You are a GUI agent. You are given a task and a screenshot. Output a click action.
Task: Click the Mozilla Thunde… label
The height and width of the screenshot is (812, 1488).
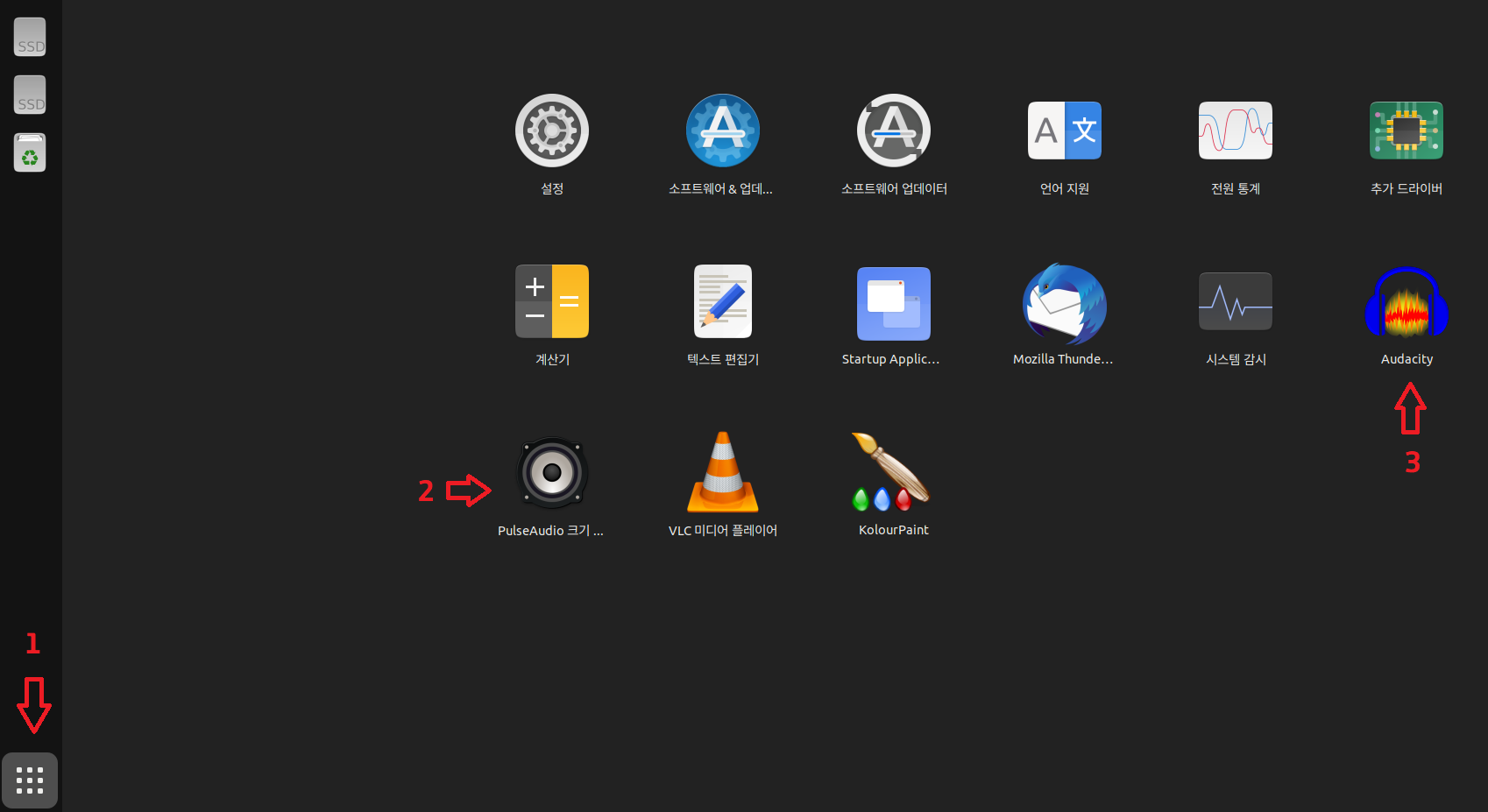(1063, 359)
